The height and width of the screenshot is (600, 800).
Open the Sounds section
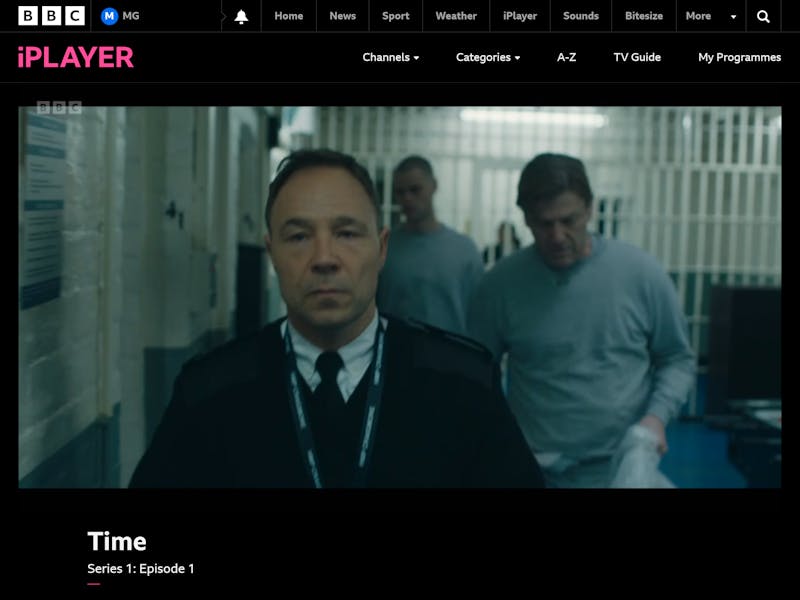pos(581,16)
